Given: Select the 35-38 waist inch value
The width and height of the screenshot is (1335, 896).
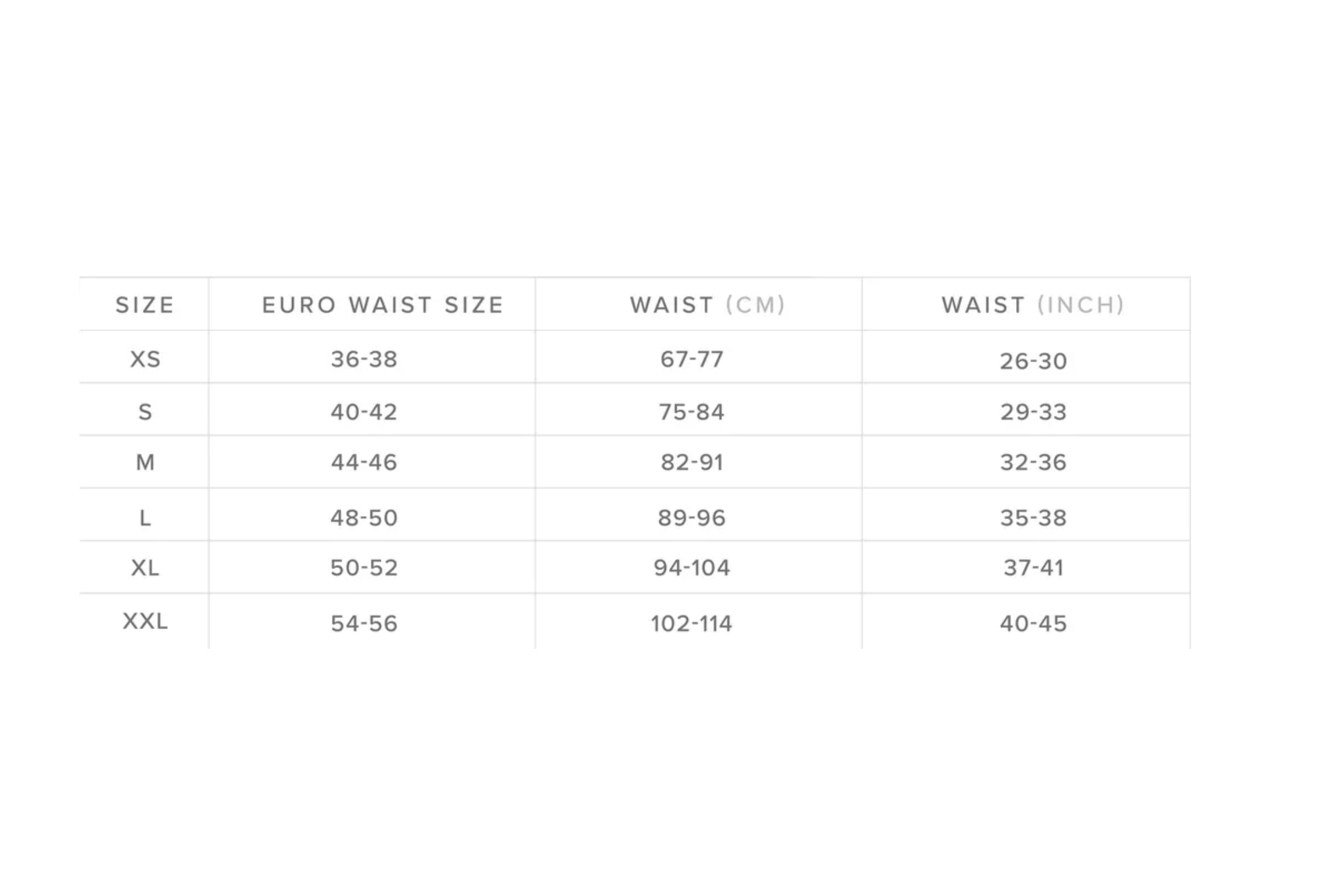Looking at the screenshot, I should click(x=1033, y=518).
